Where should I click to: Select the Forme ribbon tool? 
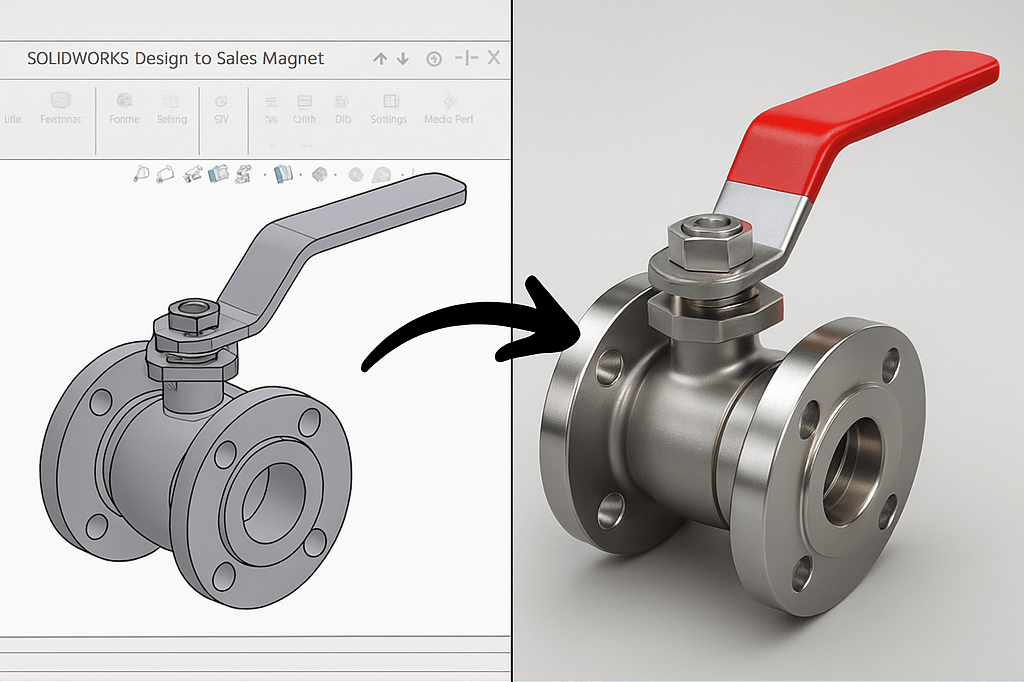click(x=125, y=106)
